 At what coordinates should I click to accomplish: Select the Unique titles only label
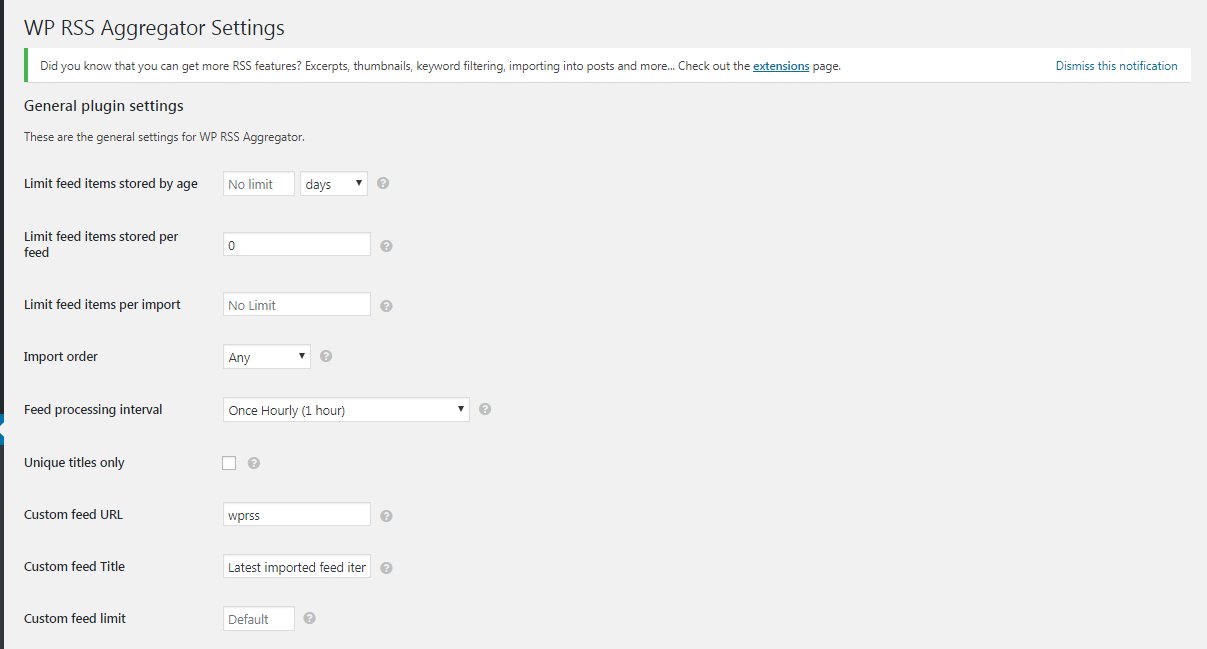(74, 463)
